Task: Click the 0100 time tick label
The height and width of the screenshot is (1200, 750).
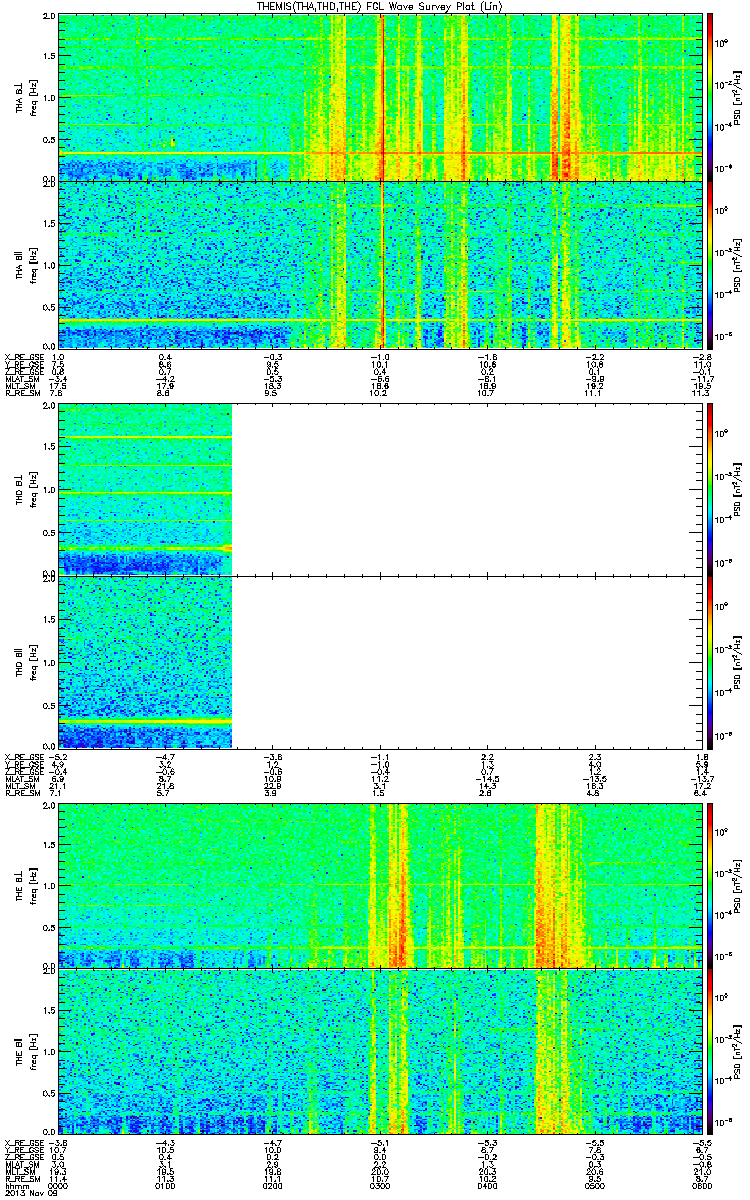Action: click(166, 1184)
